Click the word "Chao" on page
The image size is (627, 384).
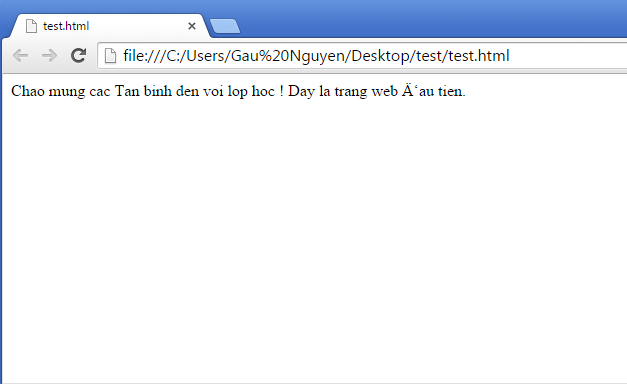point(28,91)
